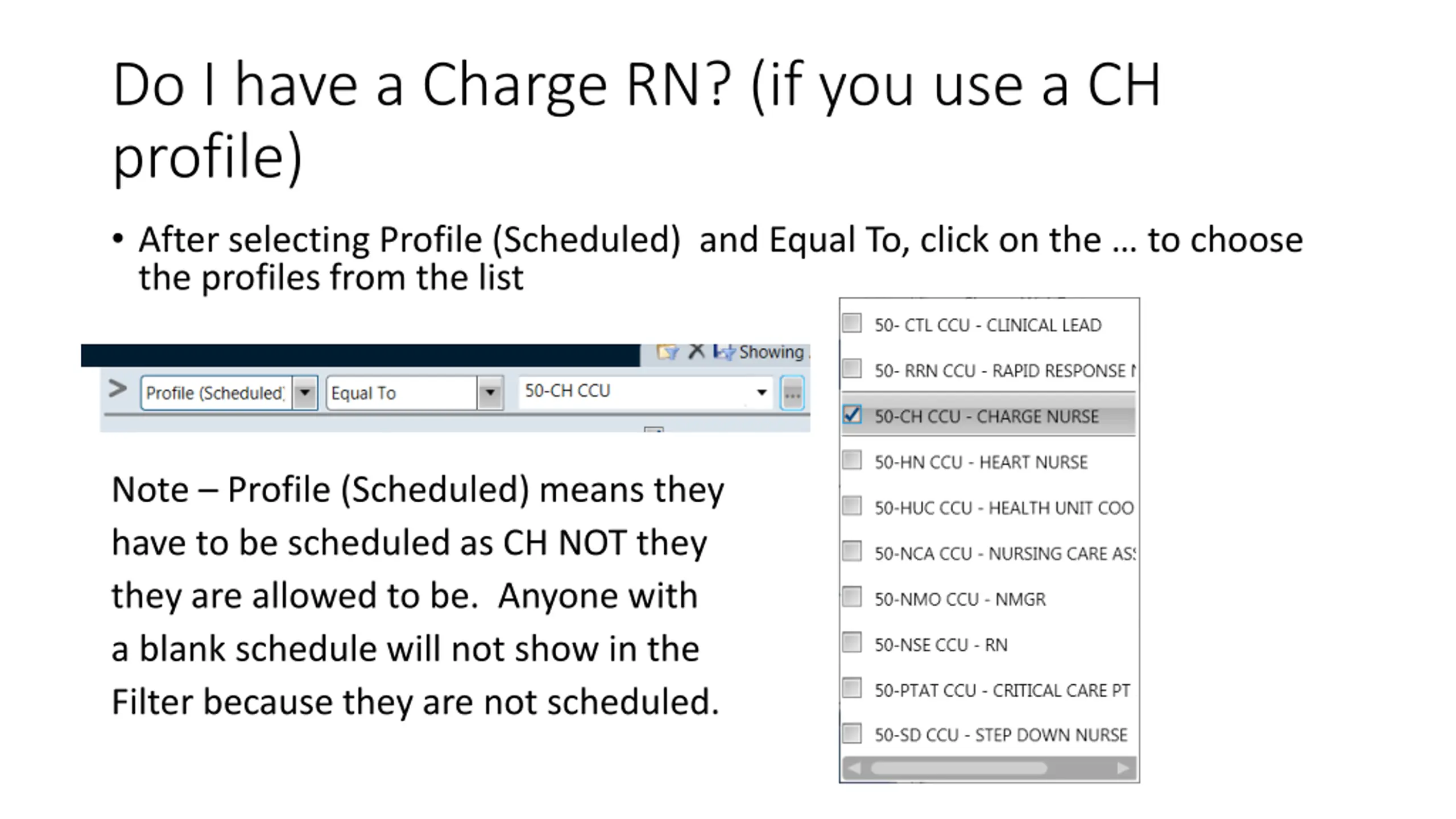Viewport: 1456px width, 819px height.
Task: Select the 50-NMO CCU - NMGR list entry
Action: click(x=960, y=599)
